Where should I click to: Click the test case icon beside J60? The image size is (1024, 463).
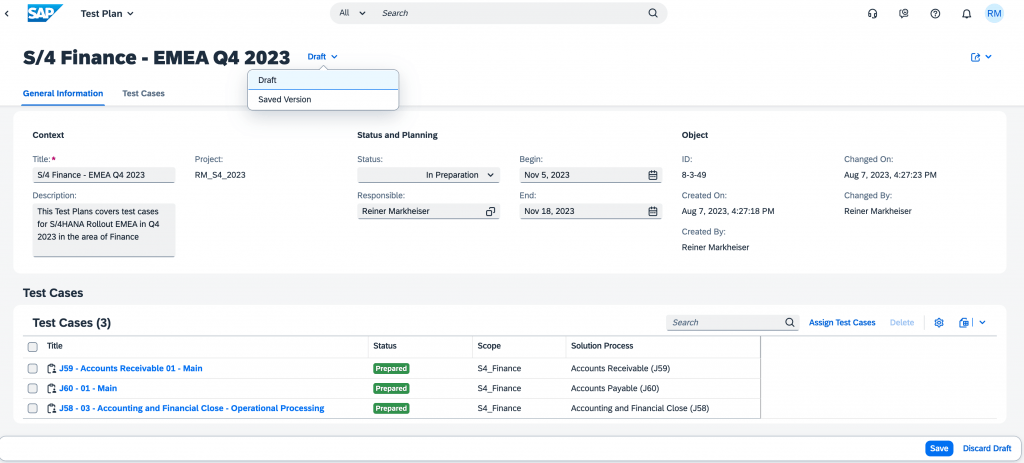pos(52,389)
